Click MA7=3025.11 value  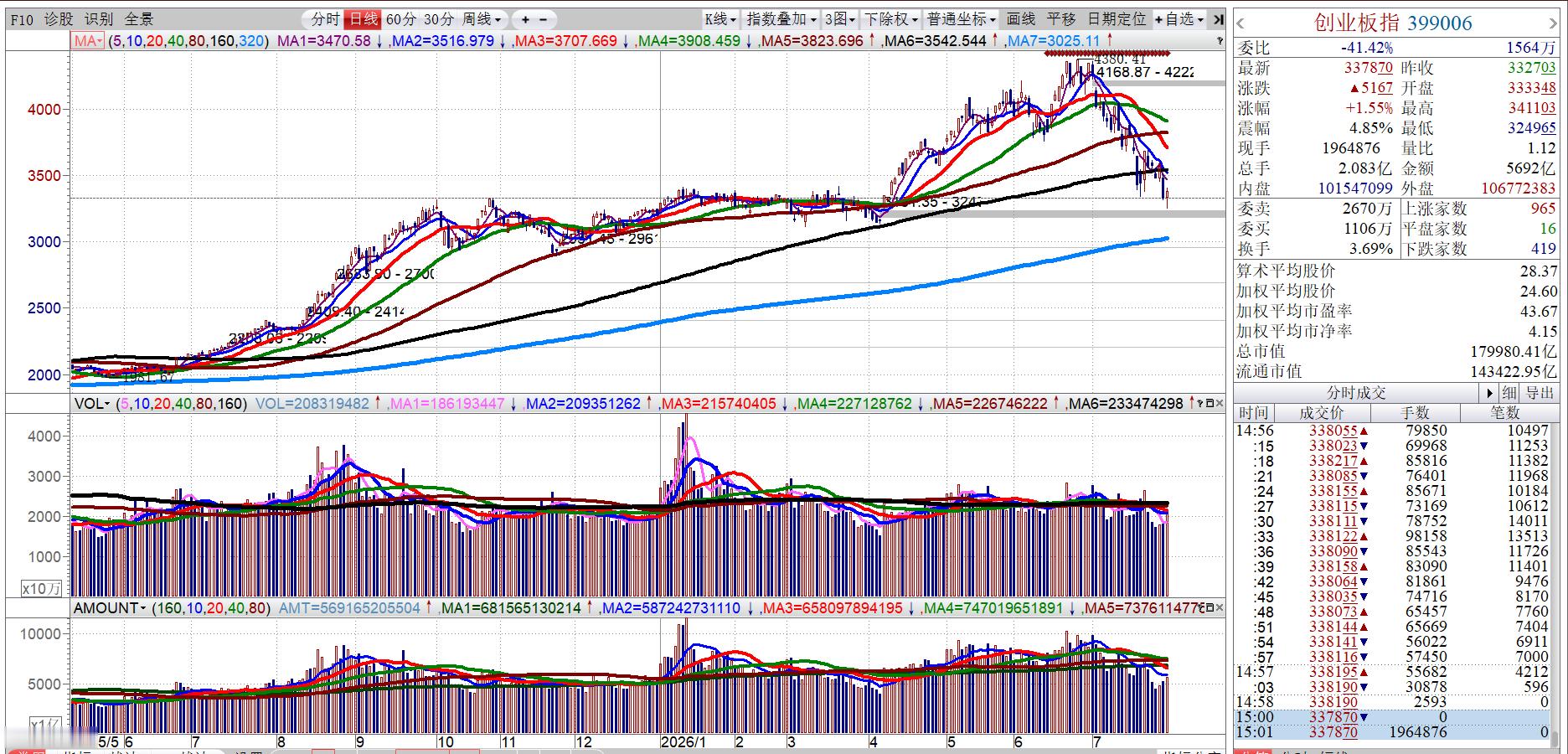tap(1054, 41)
